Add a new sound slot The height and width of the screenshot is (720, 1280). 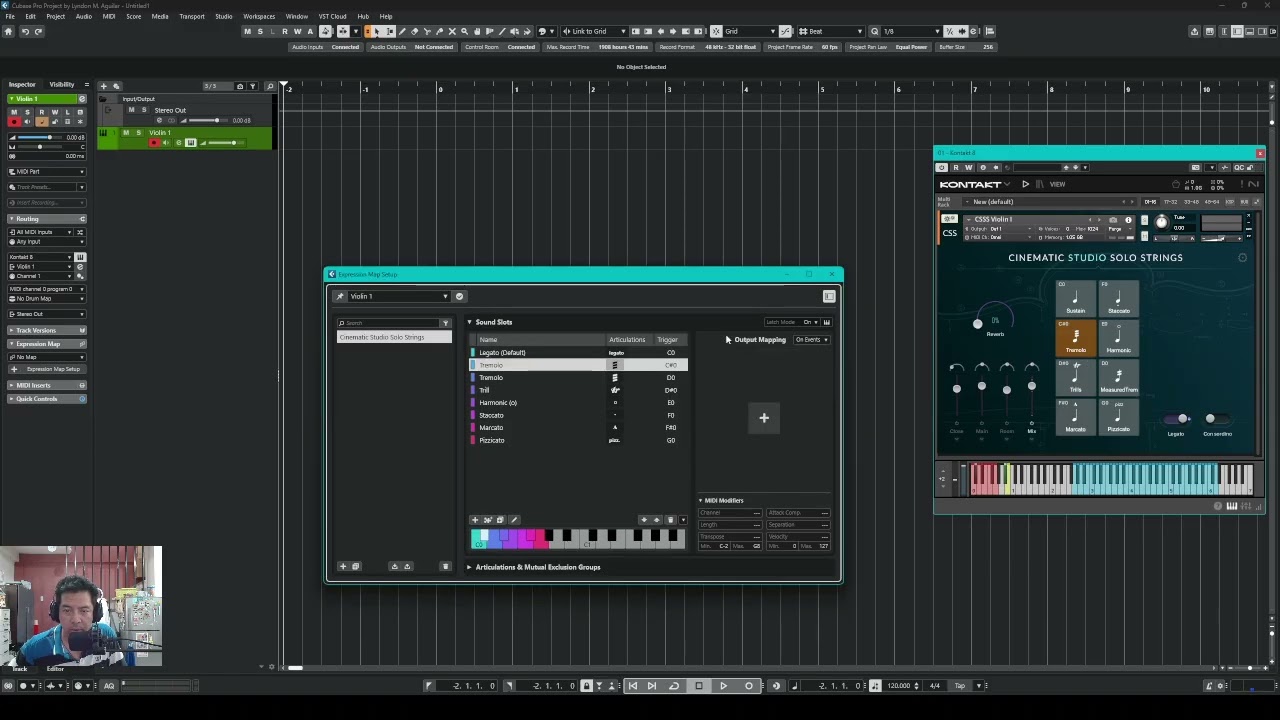click(x=475, y=520)
